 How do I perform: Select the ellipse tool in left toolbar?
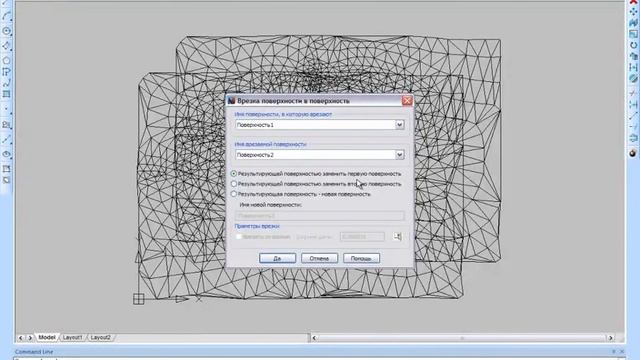click(x=6, y=154)
